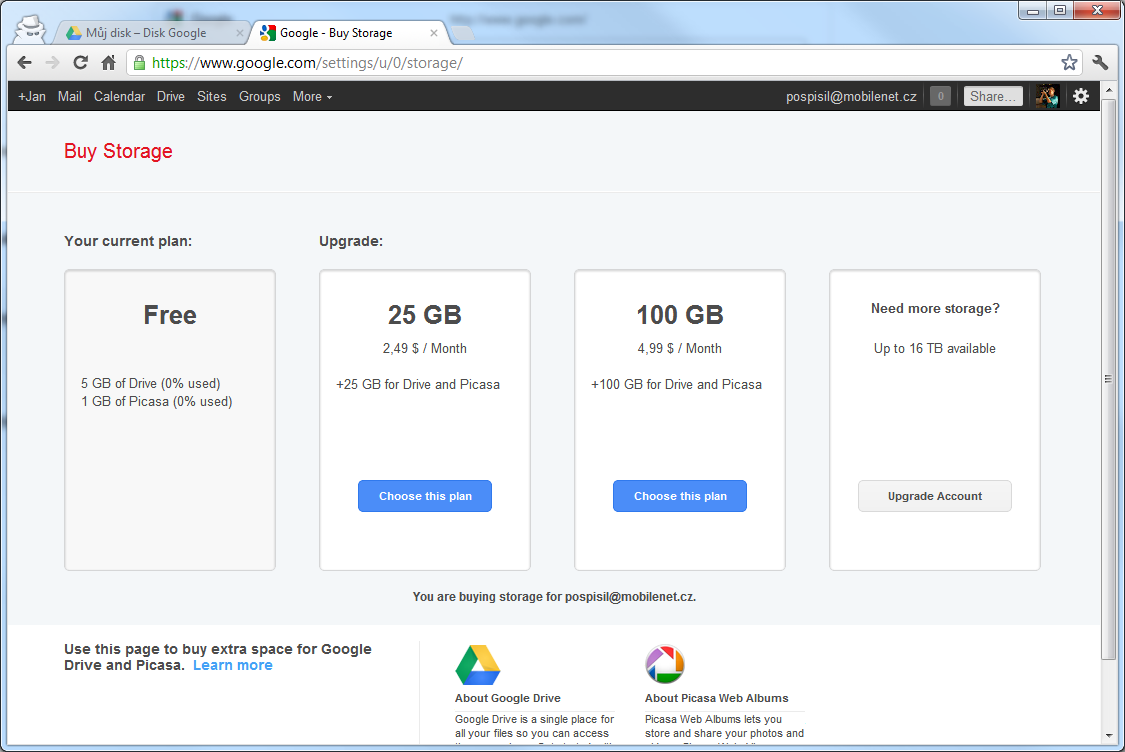
Task: Open Calendar from the Google bar
Action: [x=119, y=96]
